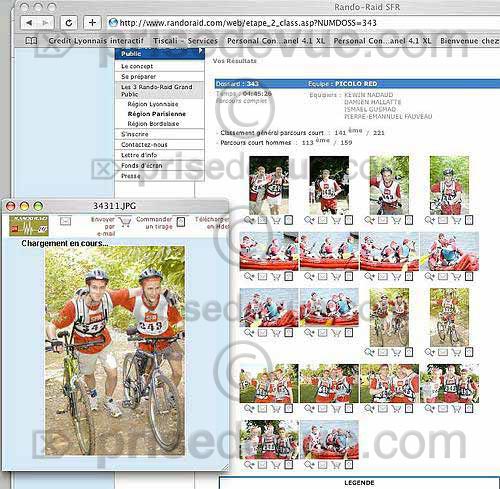Add the two-runners photo to cart
Image resolution: width=500 pixels, height=489 pixels.
pyautogui.click(x=276, y=220)
